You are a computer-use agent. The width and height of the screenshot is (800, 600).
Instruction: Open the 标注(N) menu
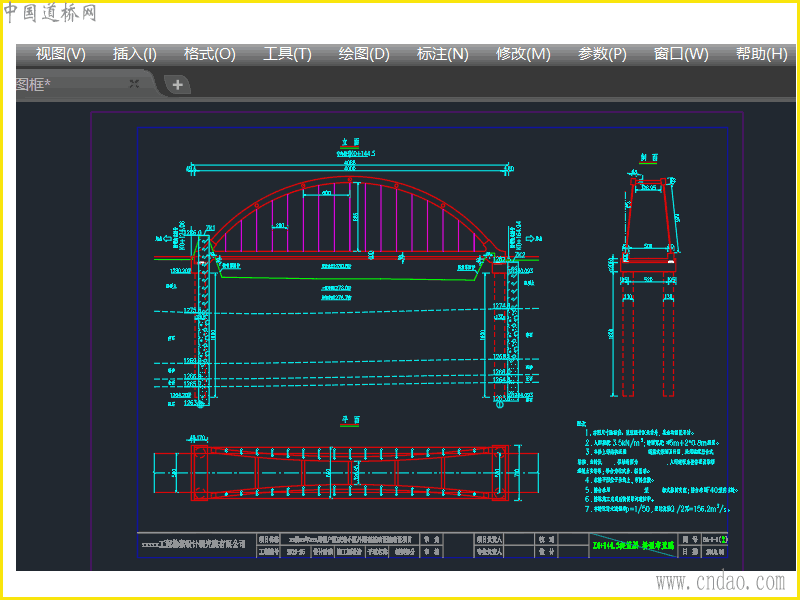click(442, 54)
